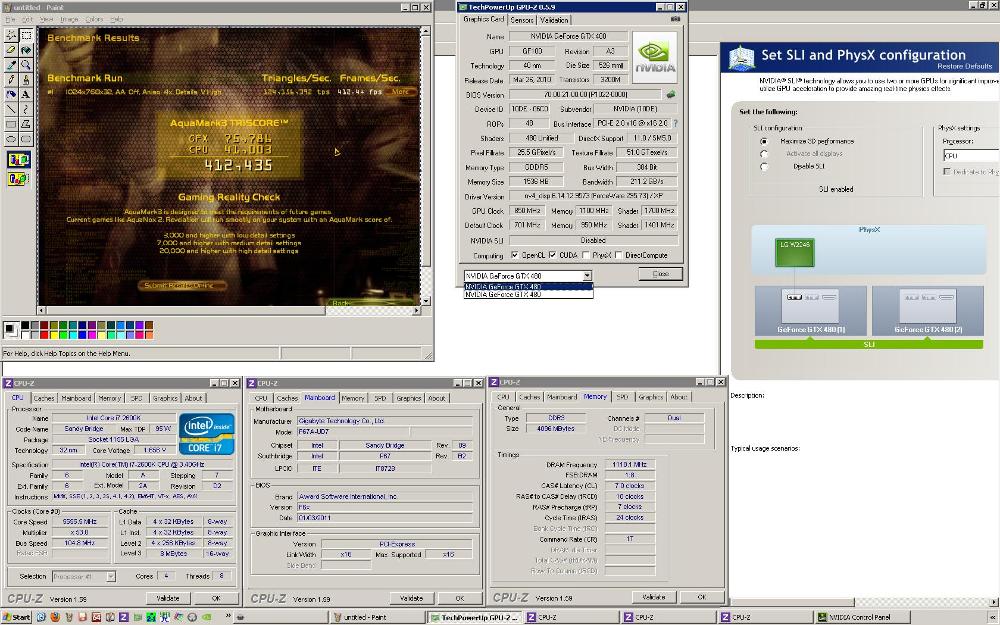Screen dimensions: 1000x625
Task: Open the Colors menu in Paint
Action: [94, 20]
